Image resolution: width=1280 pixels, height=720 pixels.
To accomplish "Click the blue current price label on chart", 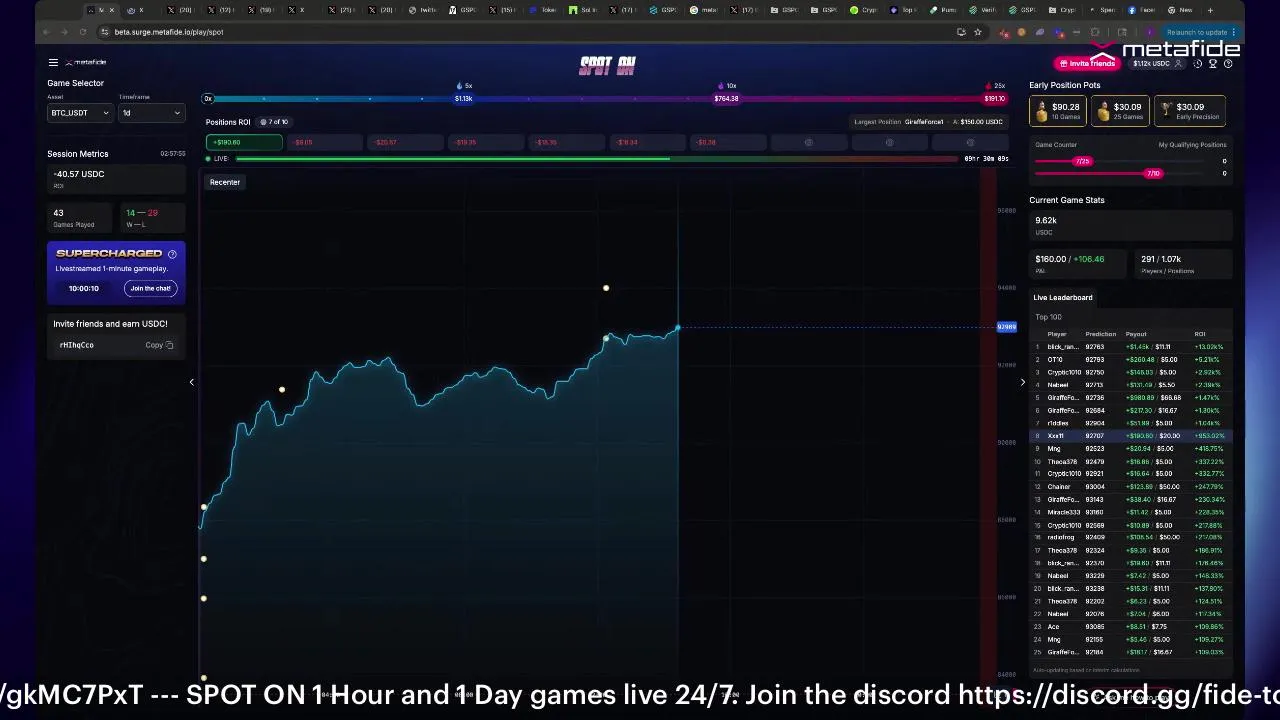I will (1006, 327).
